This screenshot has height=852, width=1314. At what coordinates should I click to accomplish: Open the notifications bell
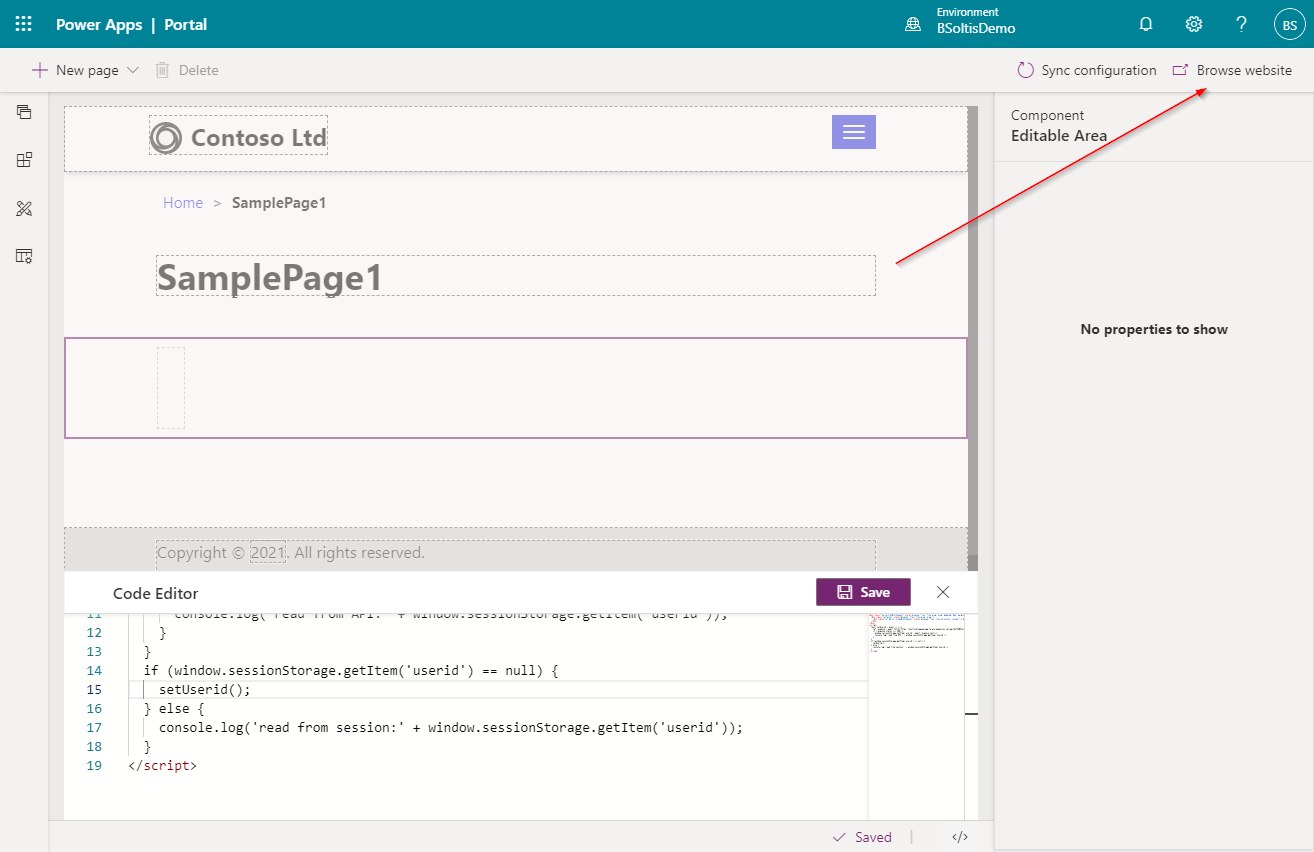coord(1146,24)
